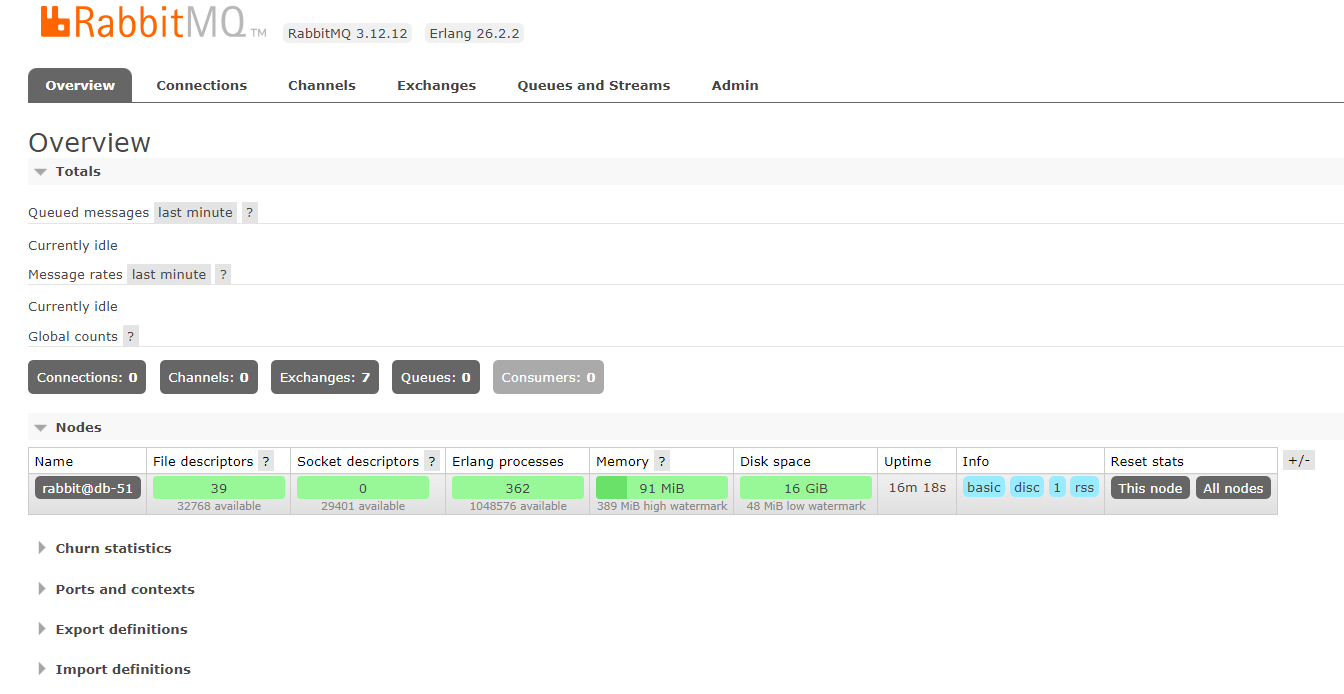Open the Exchanges tab

click(437, 85)
